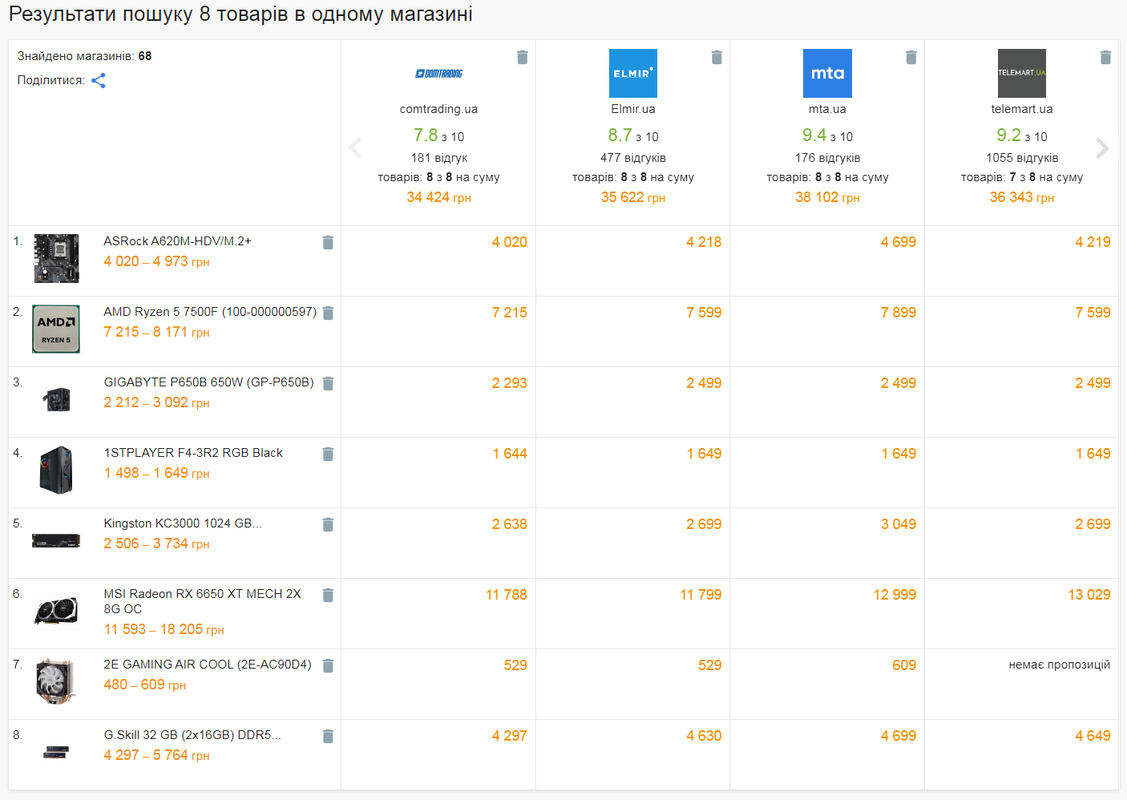Open AMD Ryzen 5 processor thumbnail
The image size is (1127, 800).
(56, 328)
